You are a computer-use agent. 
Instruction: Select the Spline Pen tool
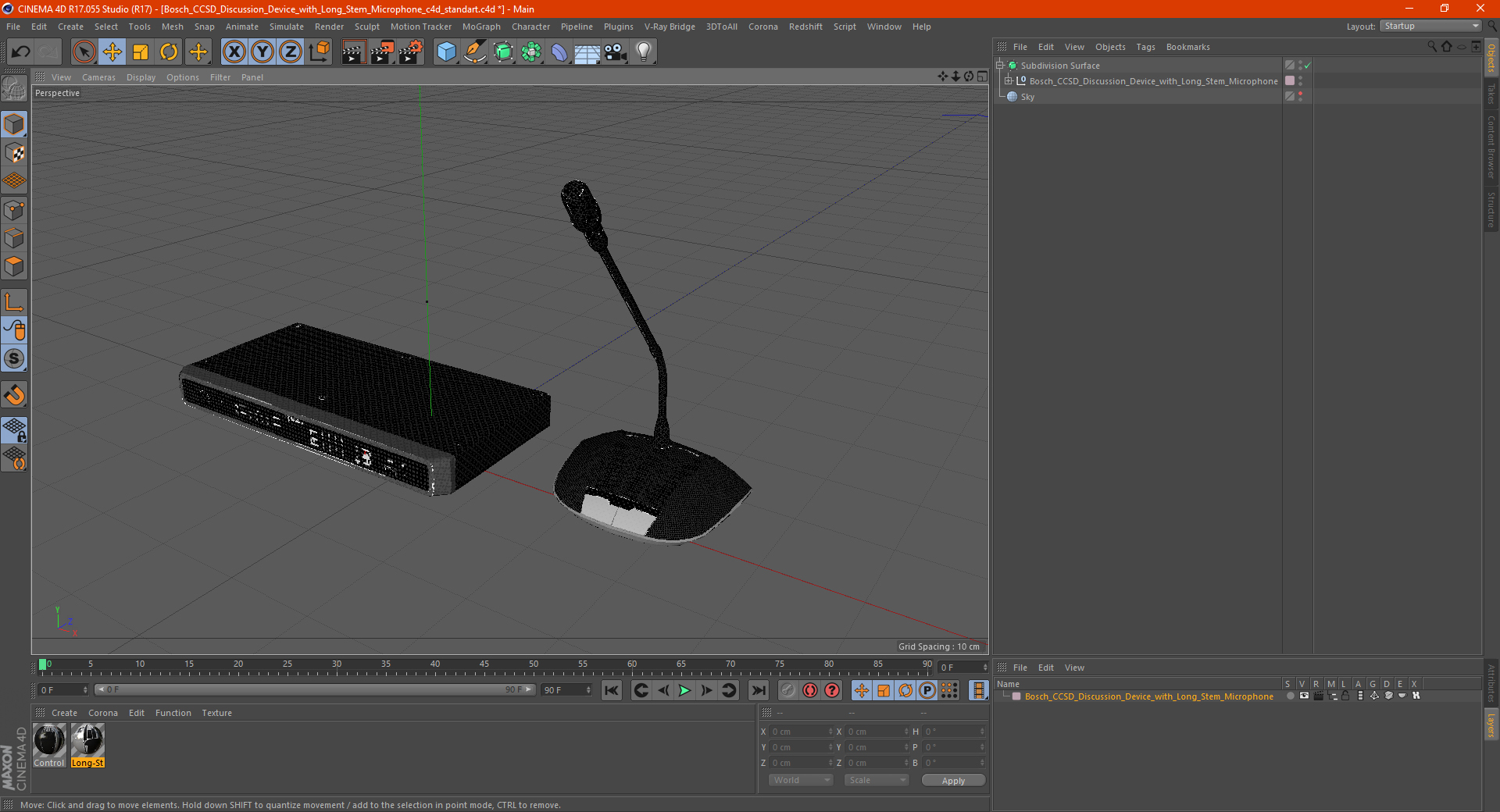475,52
